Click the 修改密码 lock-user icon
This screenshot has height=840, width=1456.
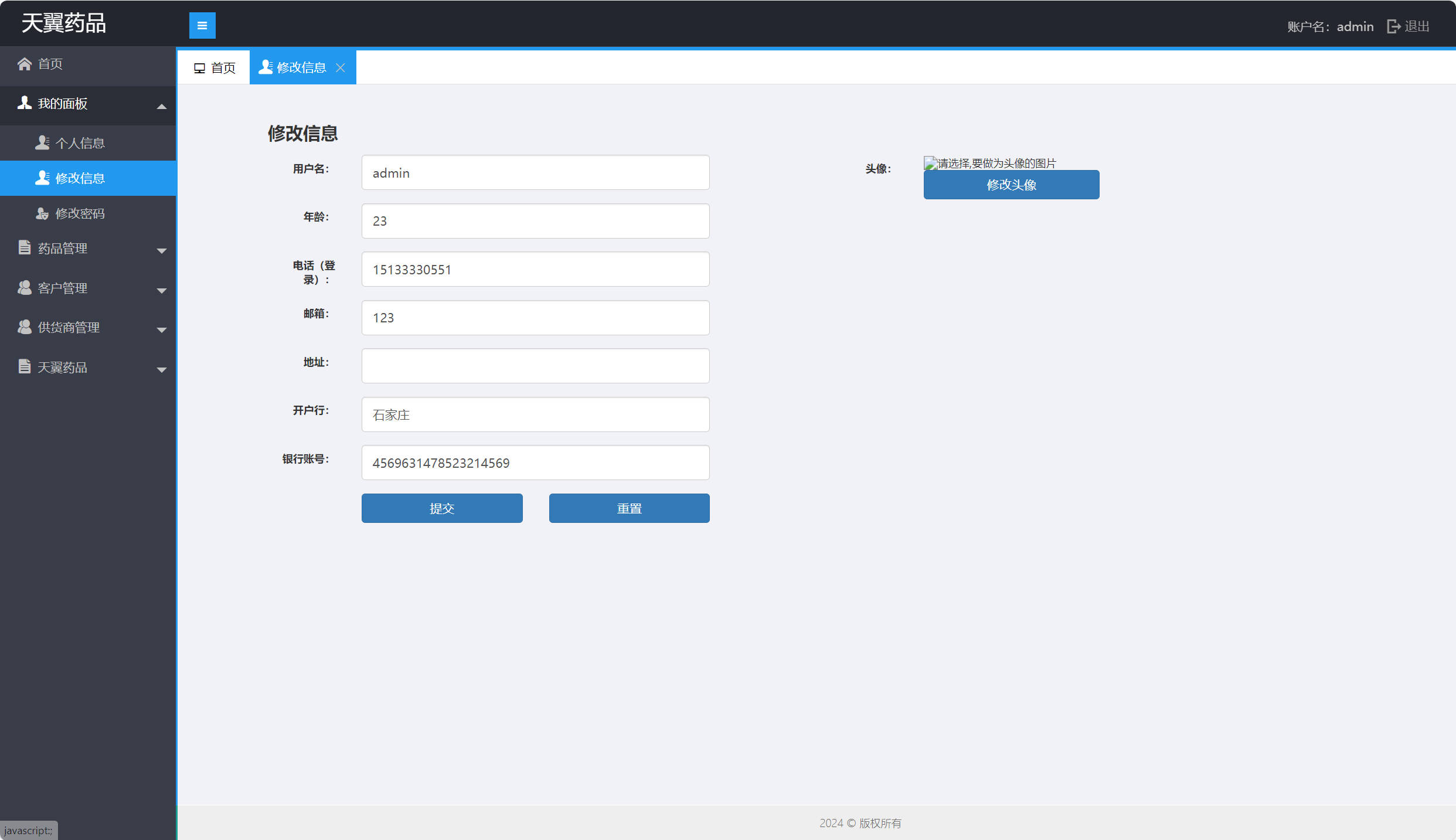pyautogui.click(x=42, y=213)
